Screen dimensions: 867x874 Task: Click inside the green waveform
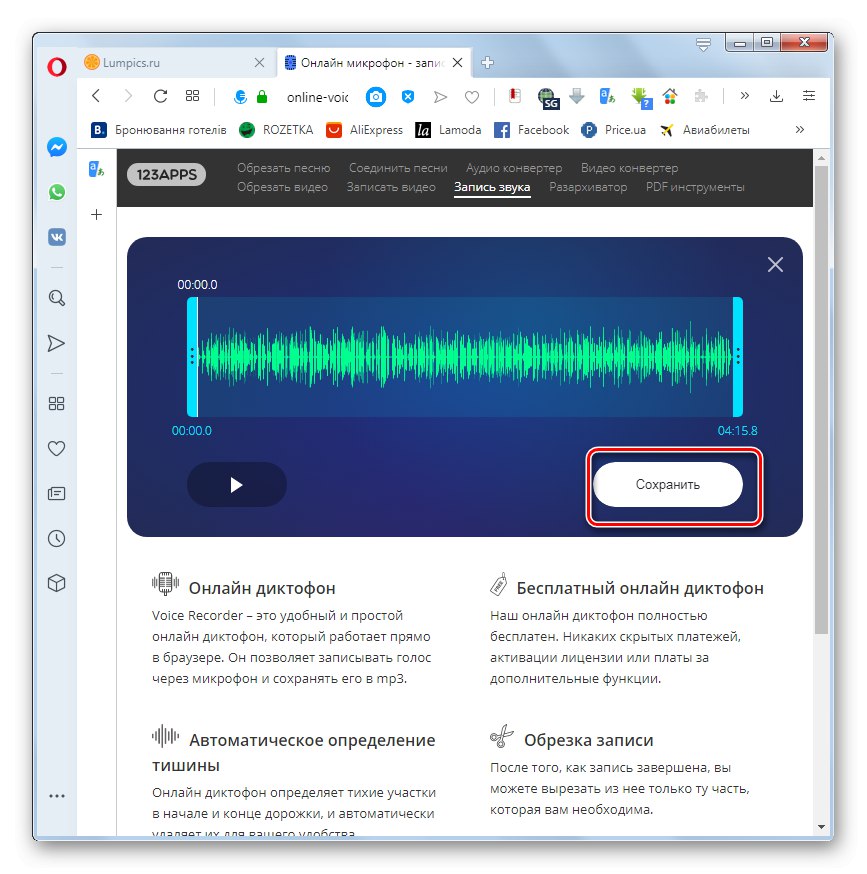coord(465,356)
